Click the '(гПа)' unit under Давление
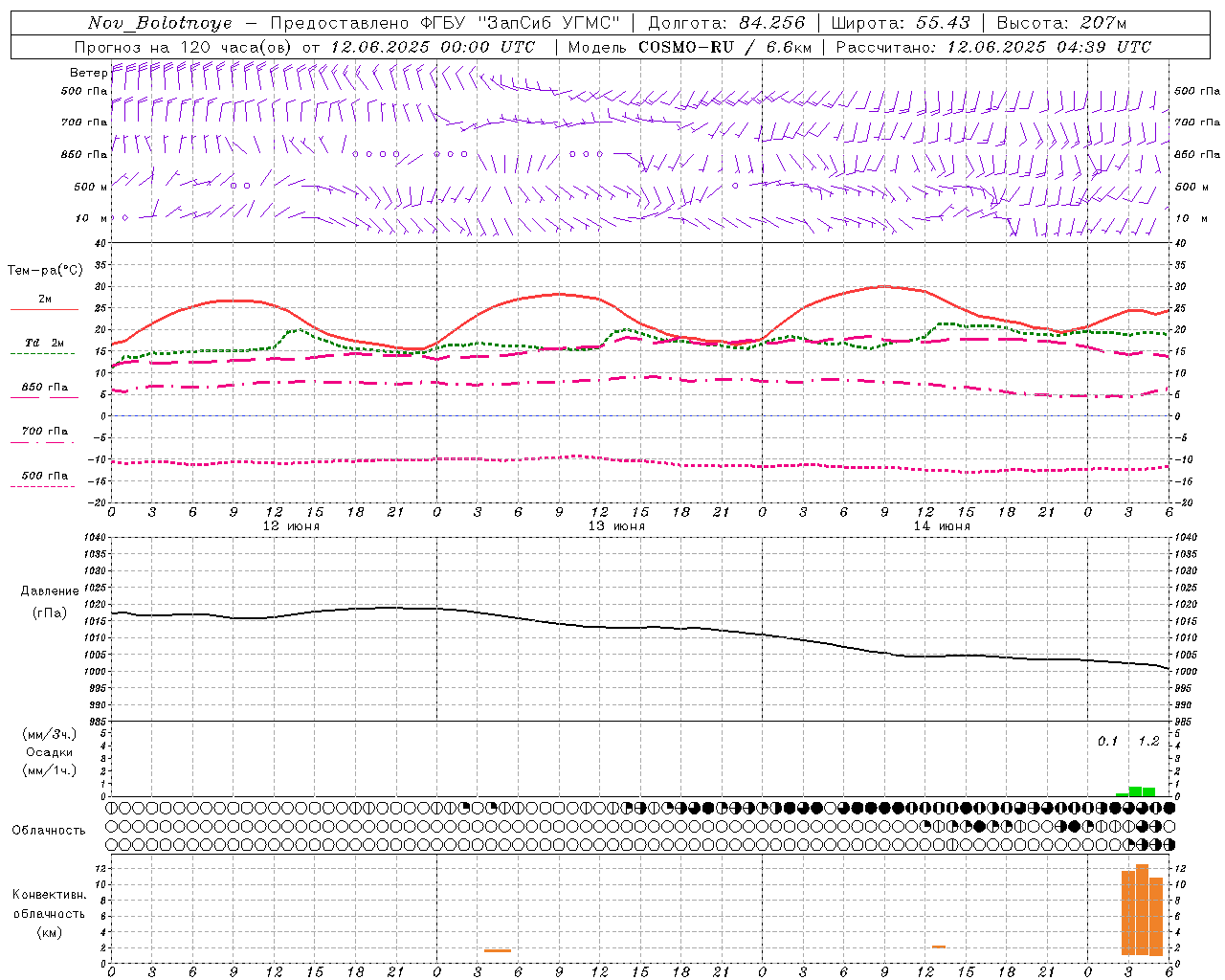The image size is (1225, 980). (x=50, y=612)
